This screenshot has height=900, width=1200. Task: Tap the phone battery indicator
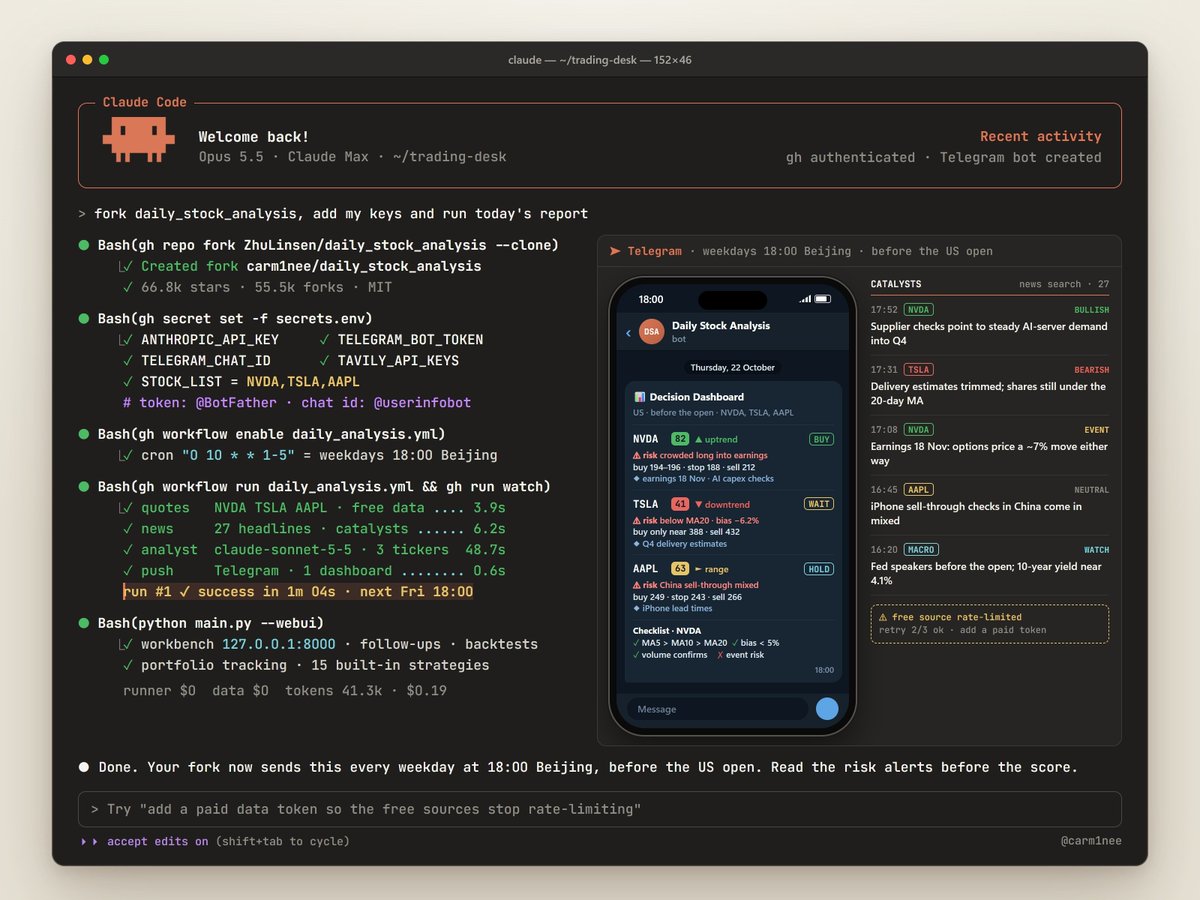click(825, 299)
